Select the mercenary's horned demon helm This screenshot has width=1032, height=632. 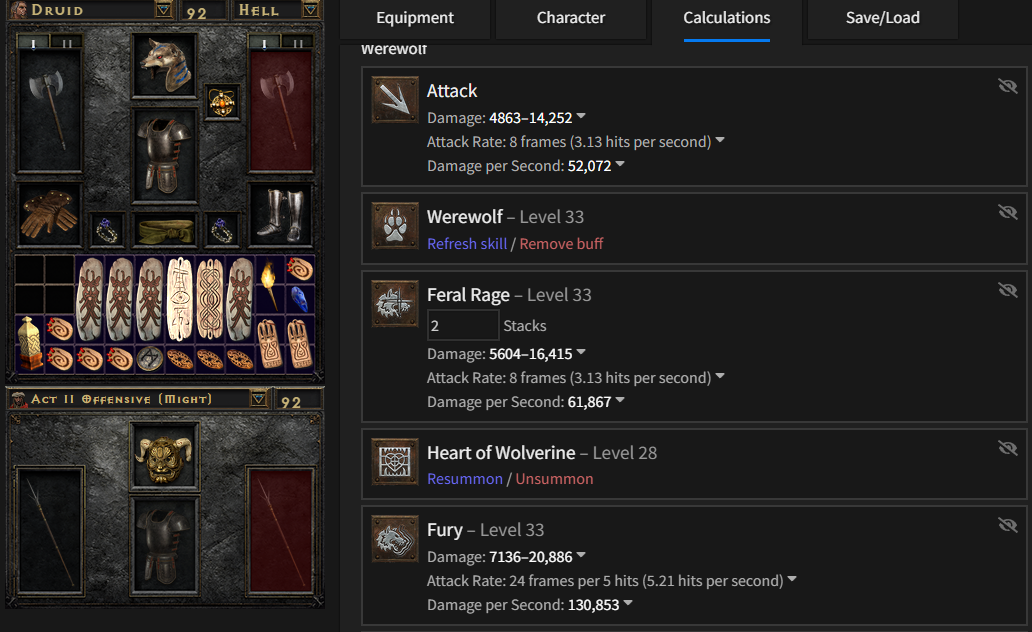[165, 458]
